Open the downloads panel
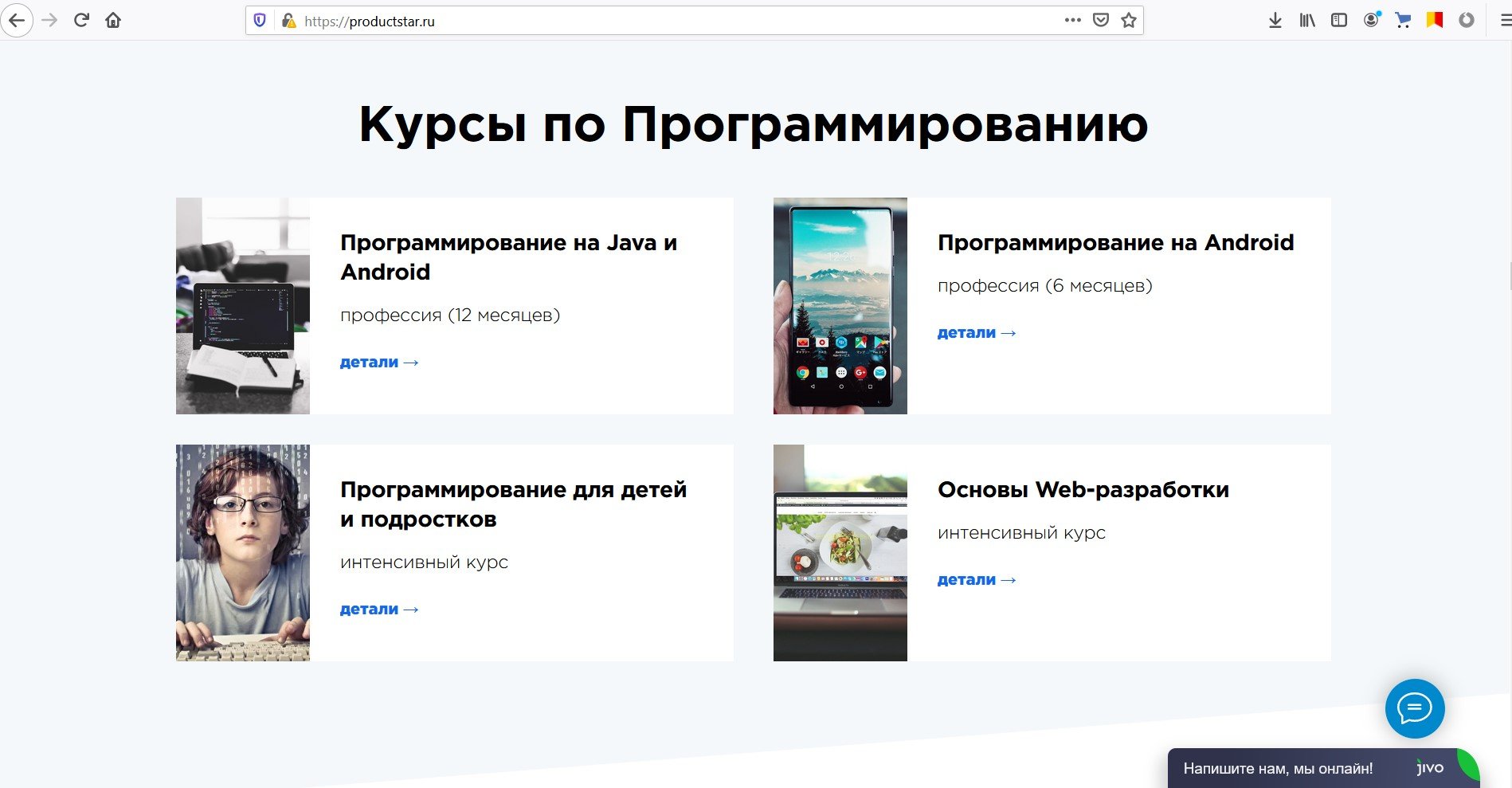 click(x=1275, y=21)
